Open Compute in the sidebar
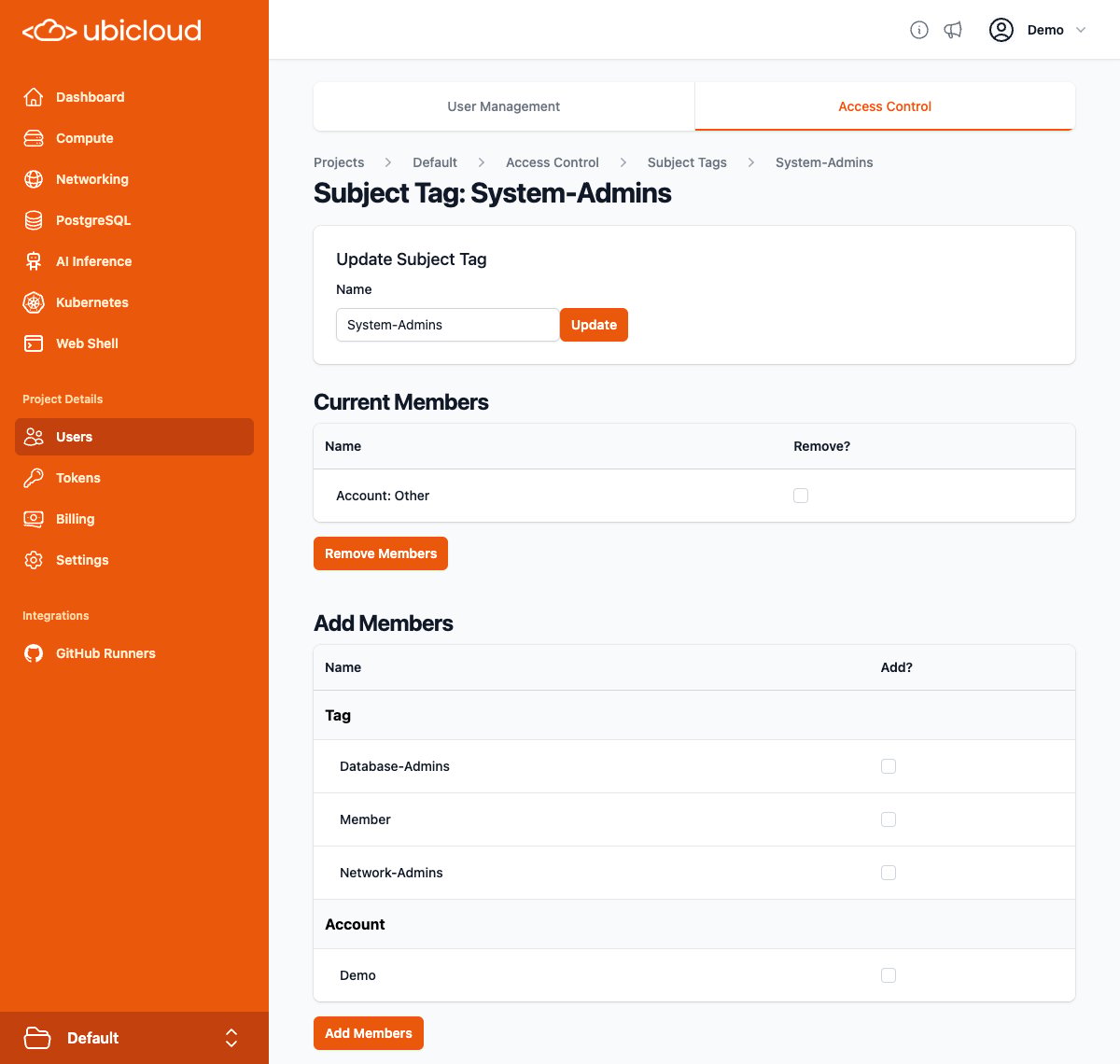The width and height of the screenshot is (1120, 1064). (x=134, y=138)
